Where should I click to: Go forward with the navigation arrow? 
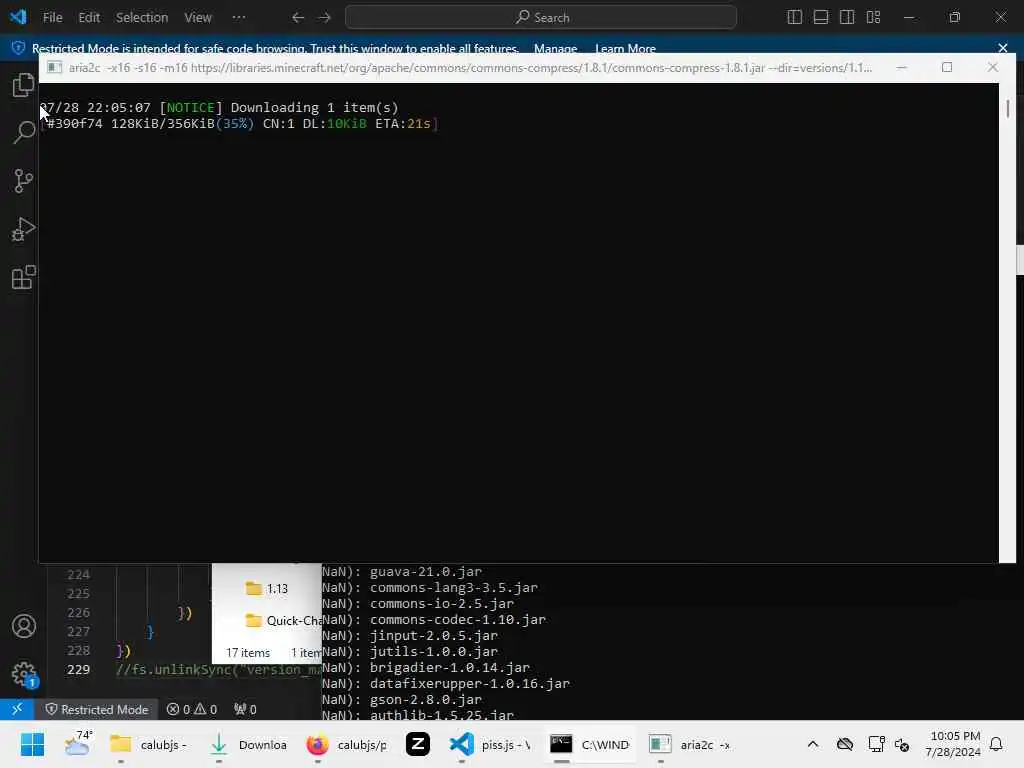(325, 18)
